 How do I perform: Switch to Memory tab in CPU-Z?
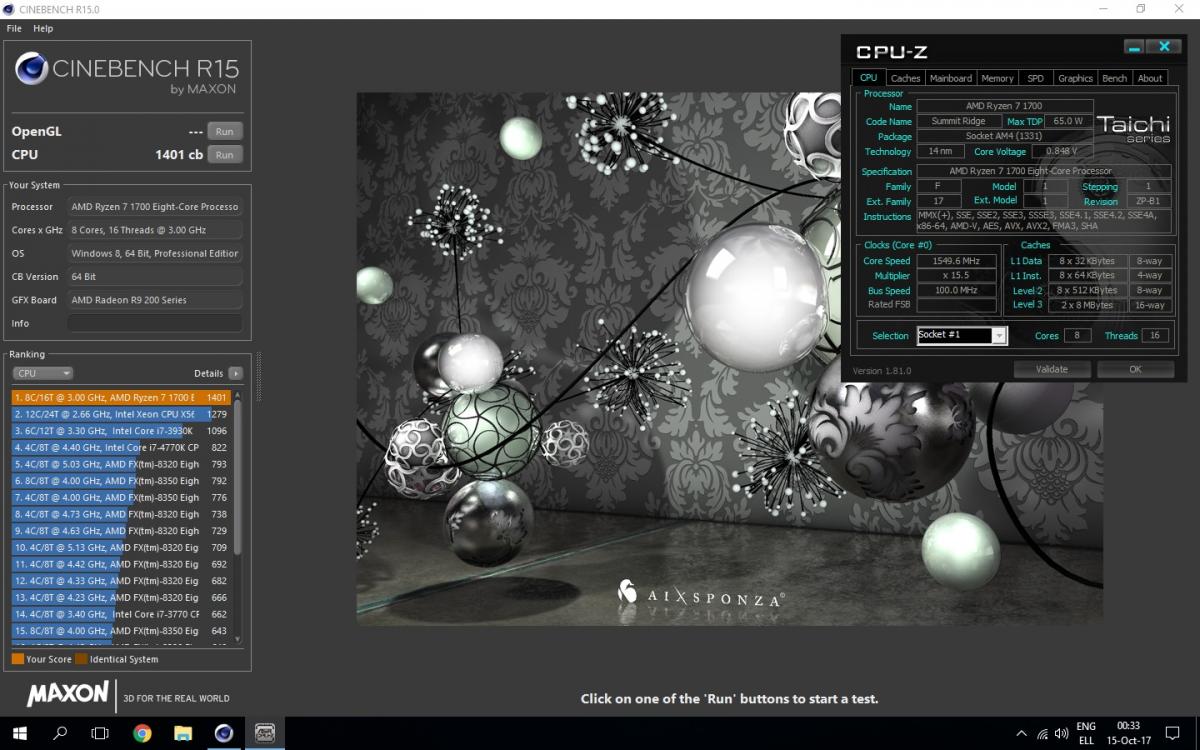(x=997, y=78)
